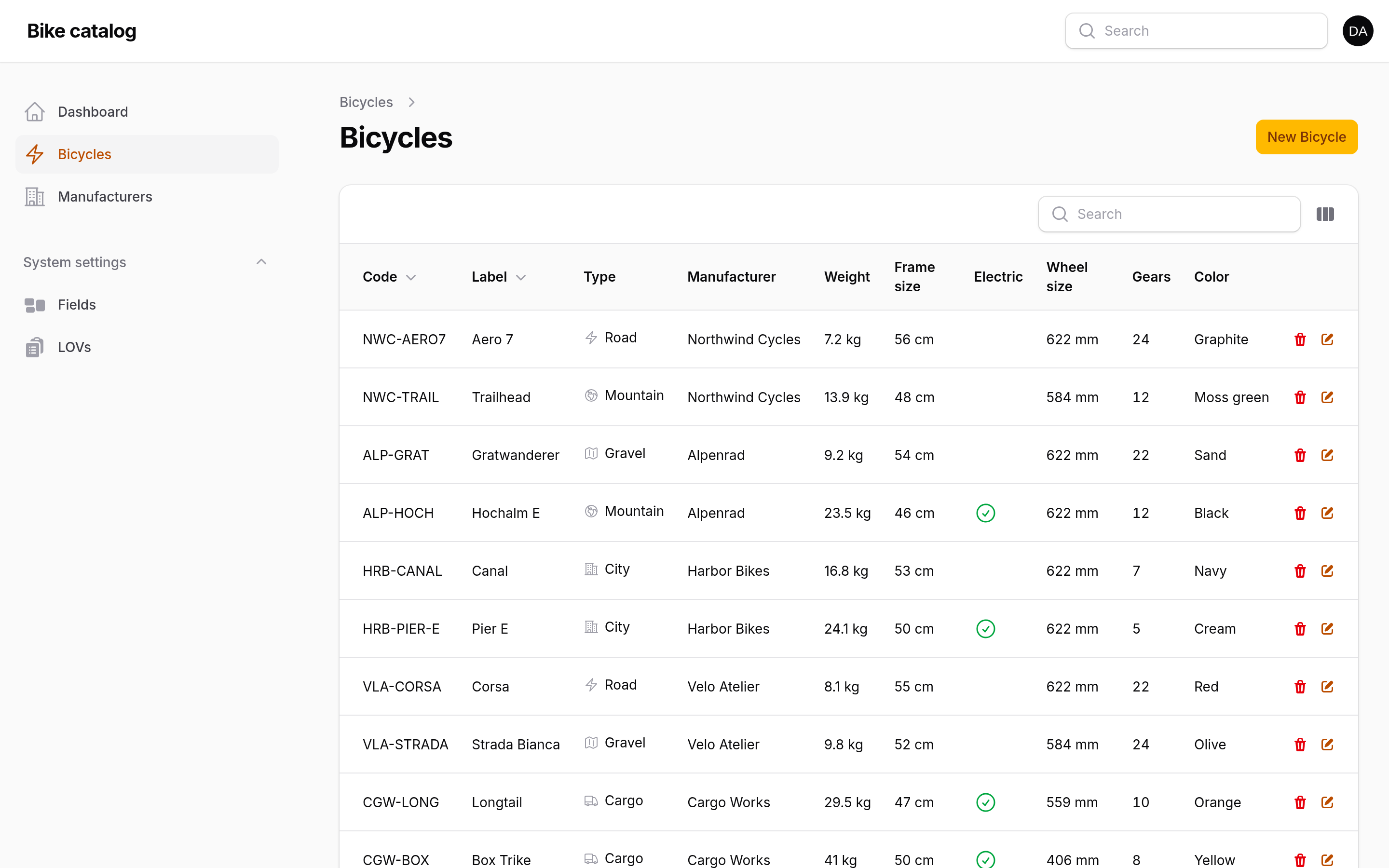Click the 29.5 kg weight cell
1389x868 pixels.
click(x=847, y=802)
